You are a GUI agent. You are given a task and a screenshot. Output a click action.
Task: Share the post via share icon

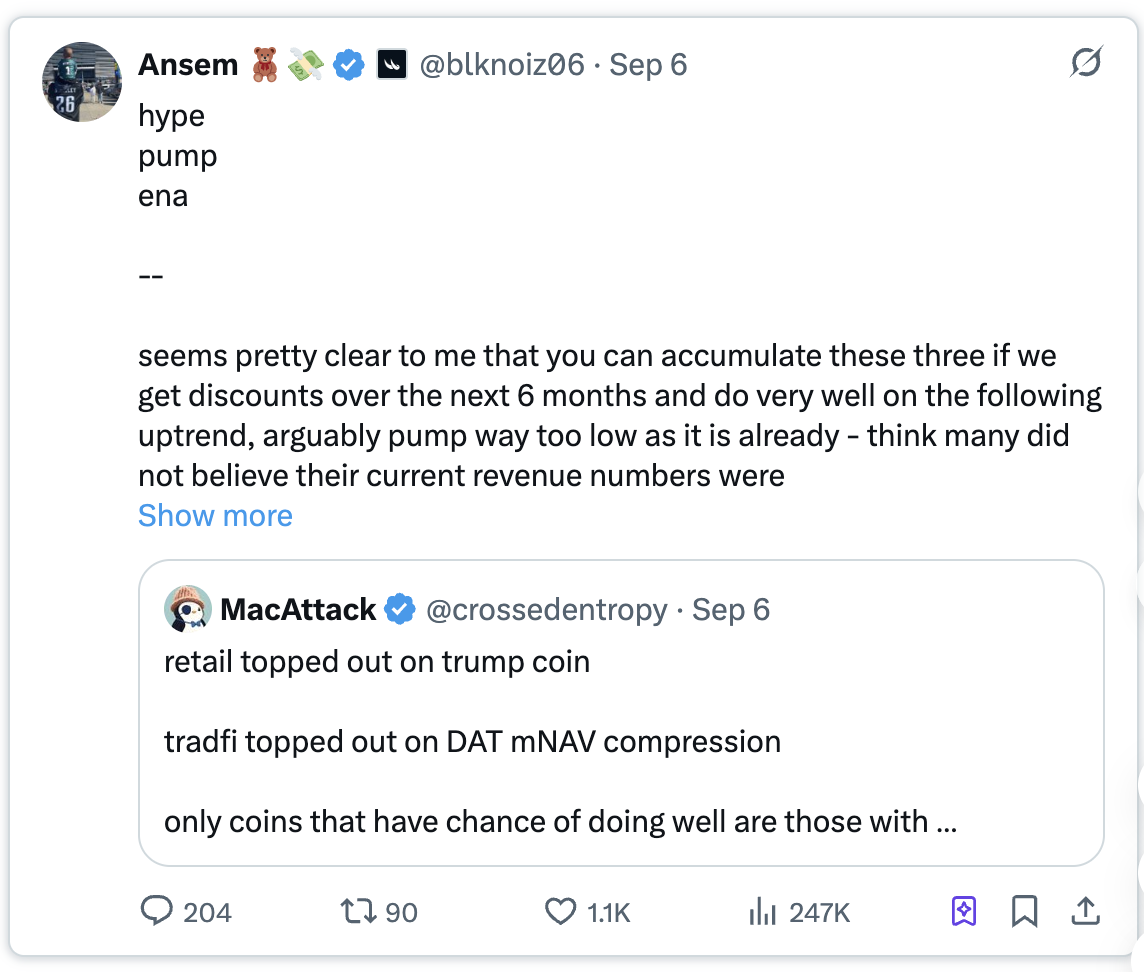(x=1085, y=911)
